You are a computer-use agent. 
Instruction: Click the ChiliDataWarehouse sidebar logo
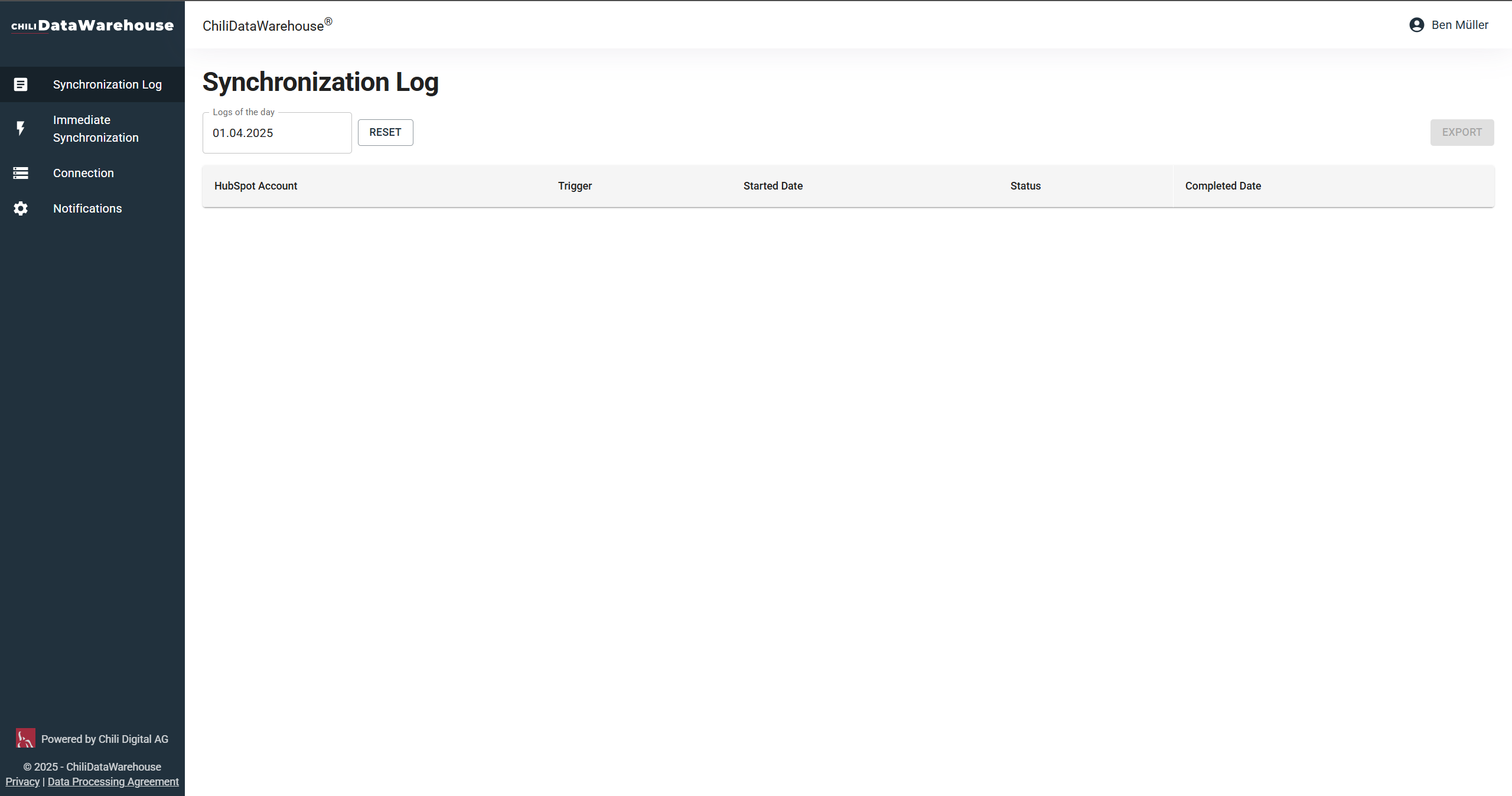pyautogui.click(x=93, y=25)
